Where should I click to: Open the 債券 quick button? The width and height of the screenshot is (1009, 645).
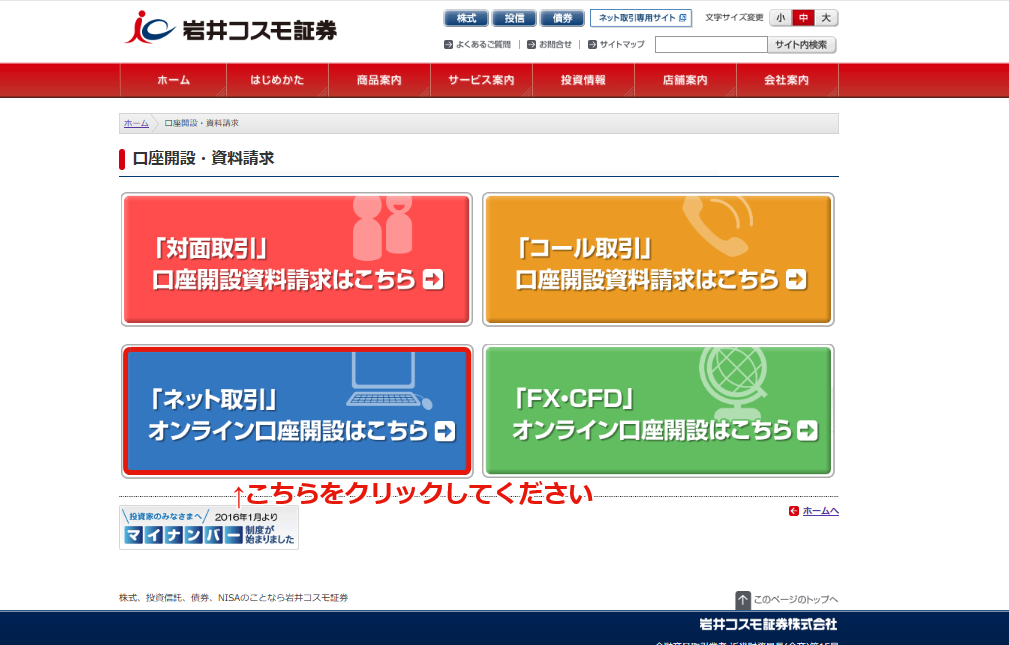coord(562,18)
